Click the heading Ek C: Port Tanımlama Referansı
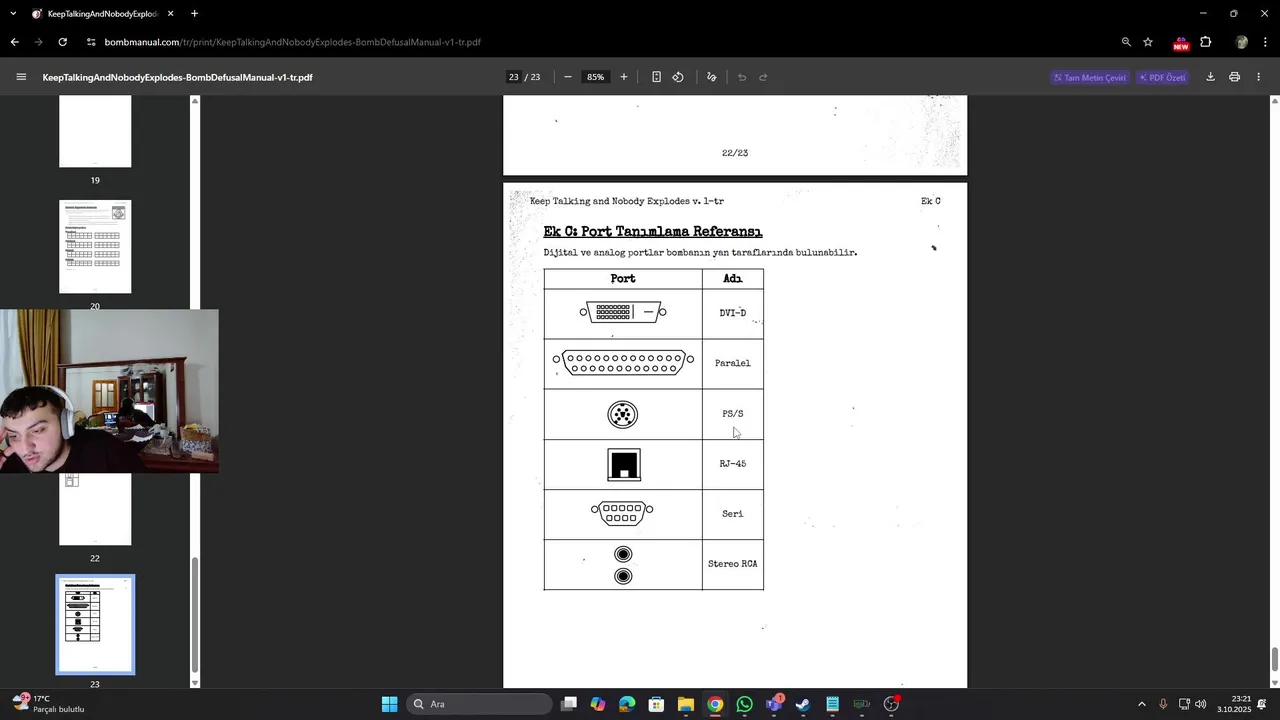 click(652, 232)
